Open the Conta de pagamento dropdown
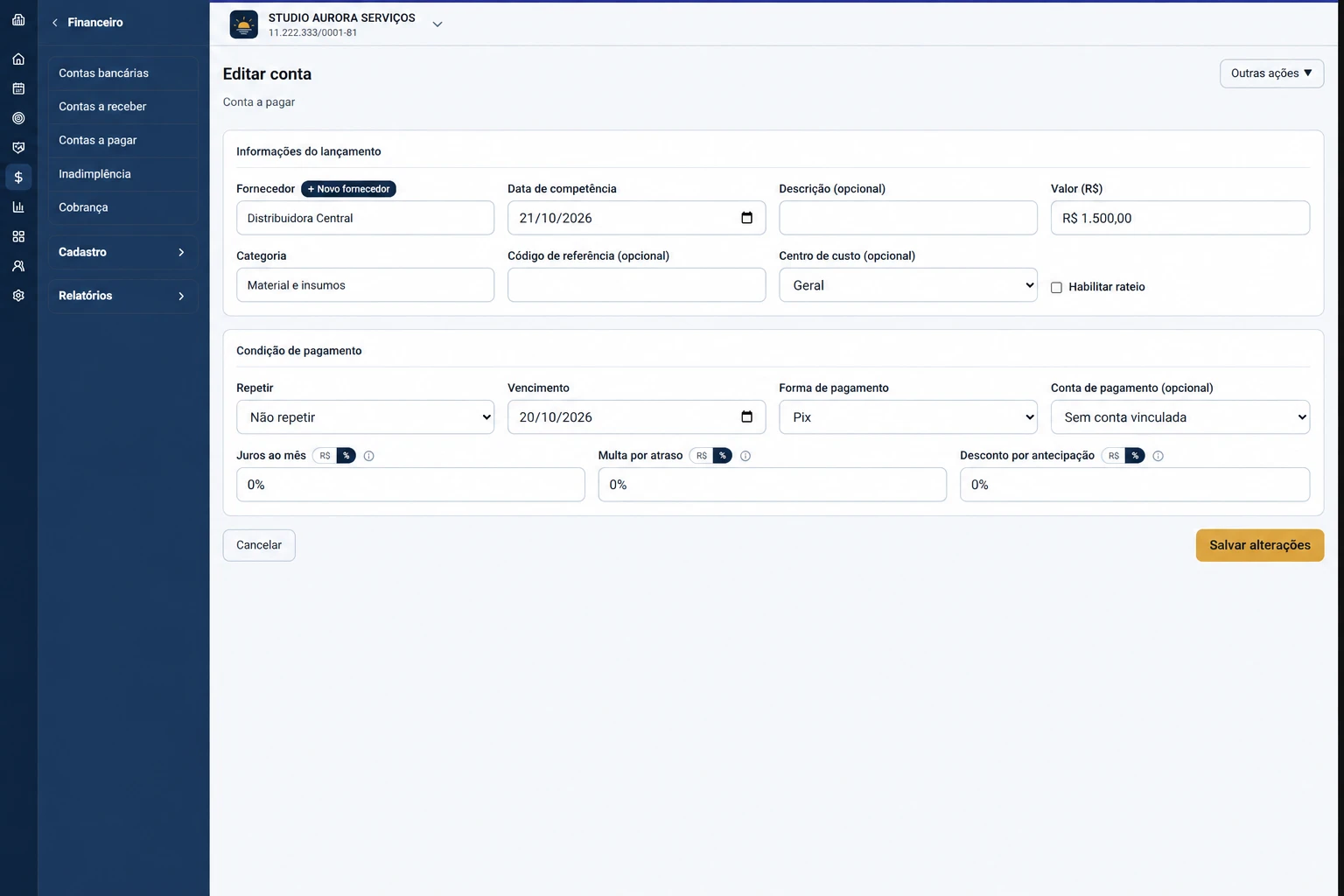1344x896 pixels. 1179,417
